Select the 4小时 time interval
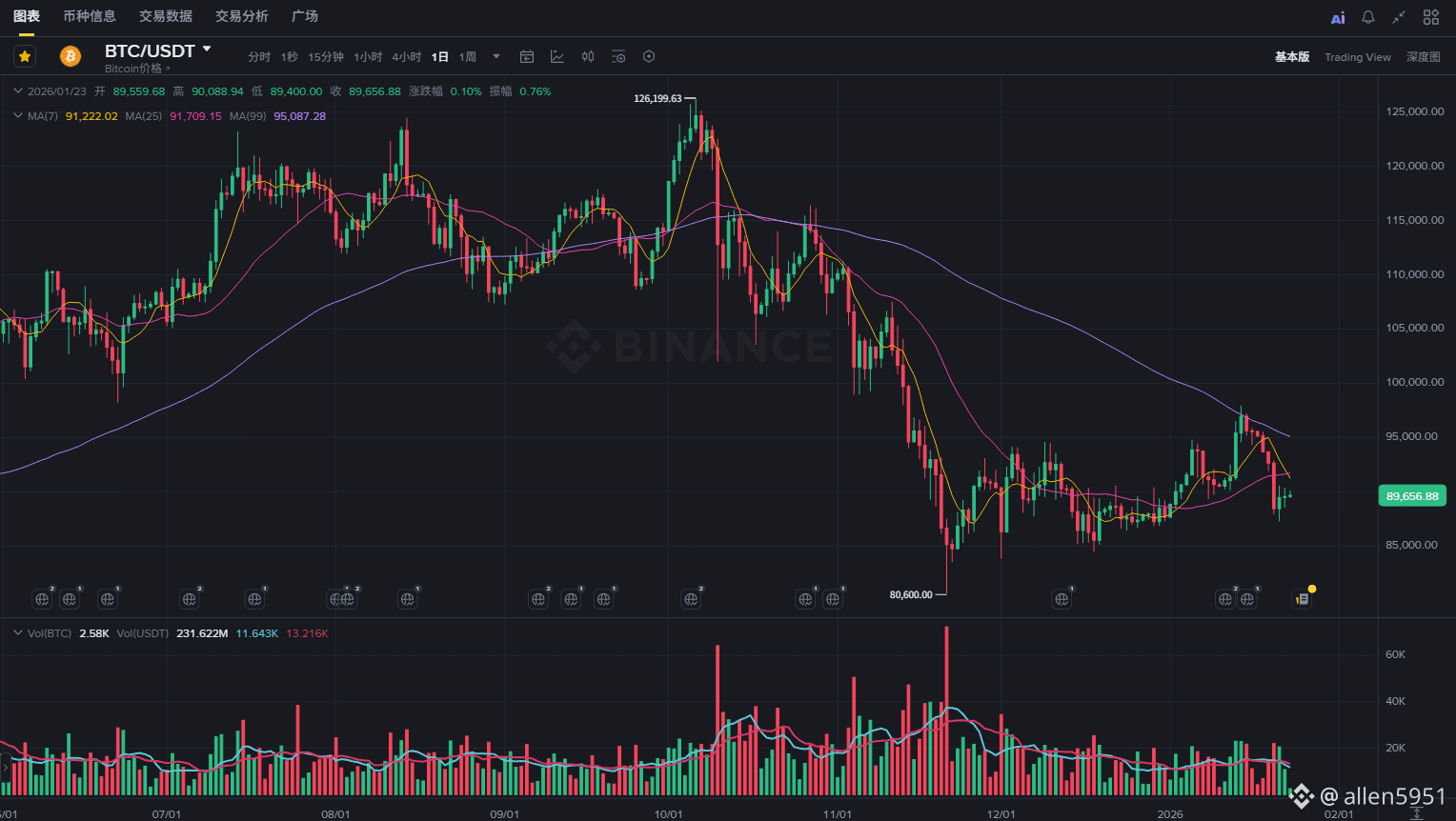 coord(406,57)
